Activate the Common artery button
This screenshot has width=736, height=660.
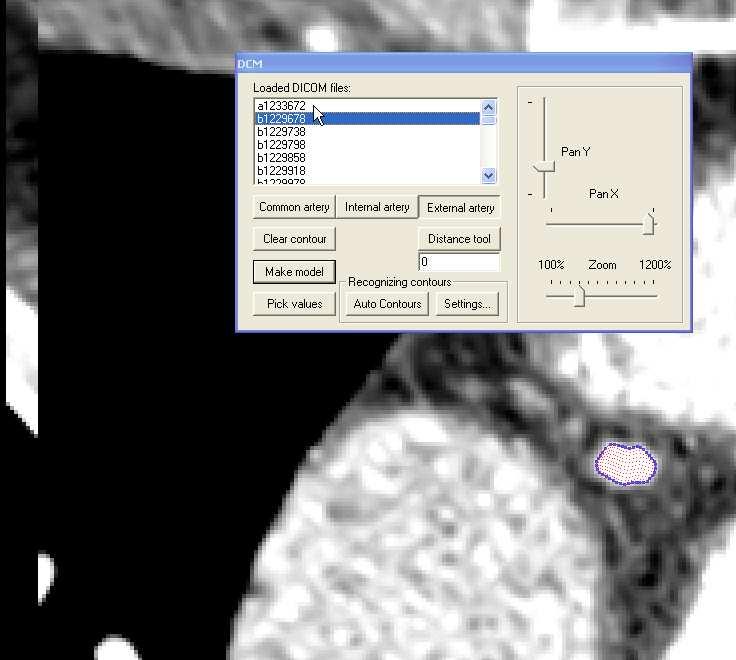pos(294,207)
